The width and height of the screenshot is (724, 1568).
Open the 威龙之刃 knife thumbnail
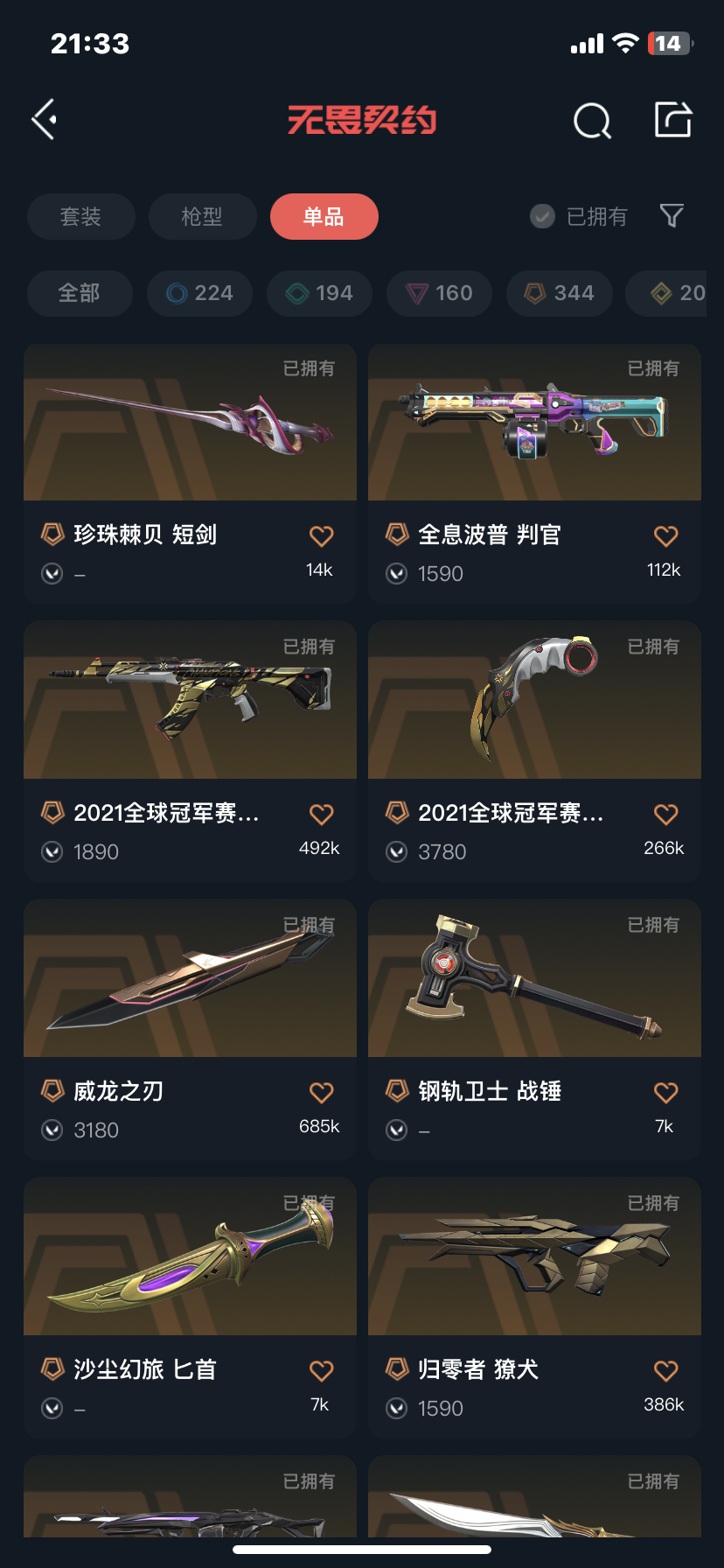coord(190,978)
